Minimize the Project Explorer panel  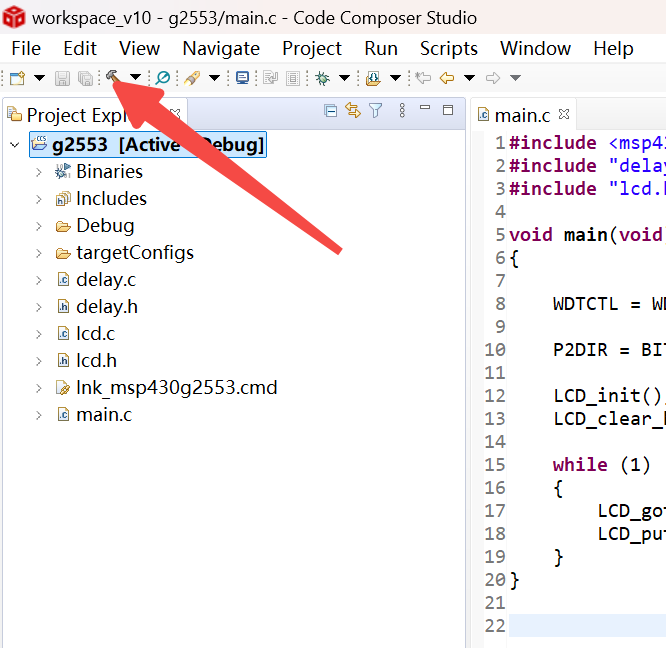425,108
